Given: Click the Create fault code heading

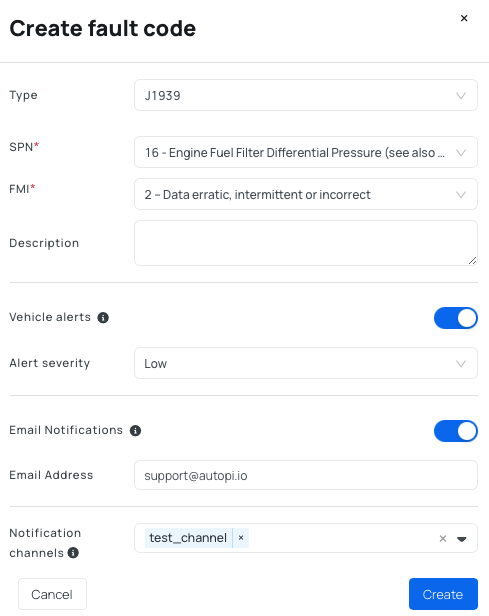Looking at the screenshot, I should [103, 29].
